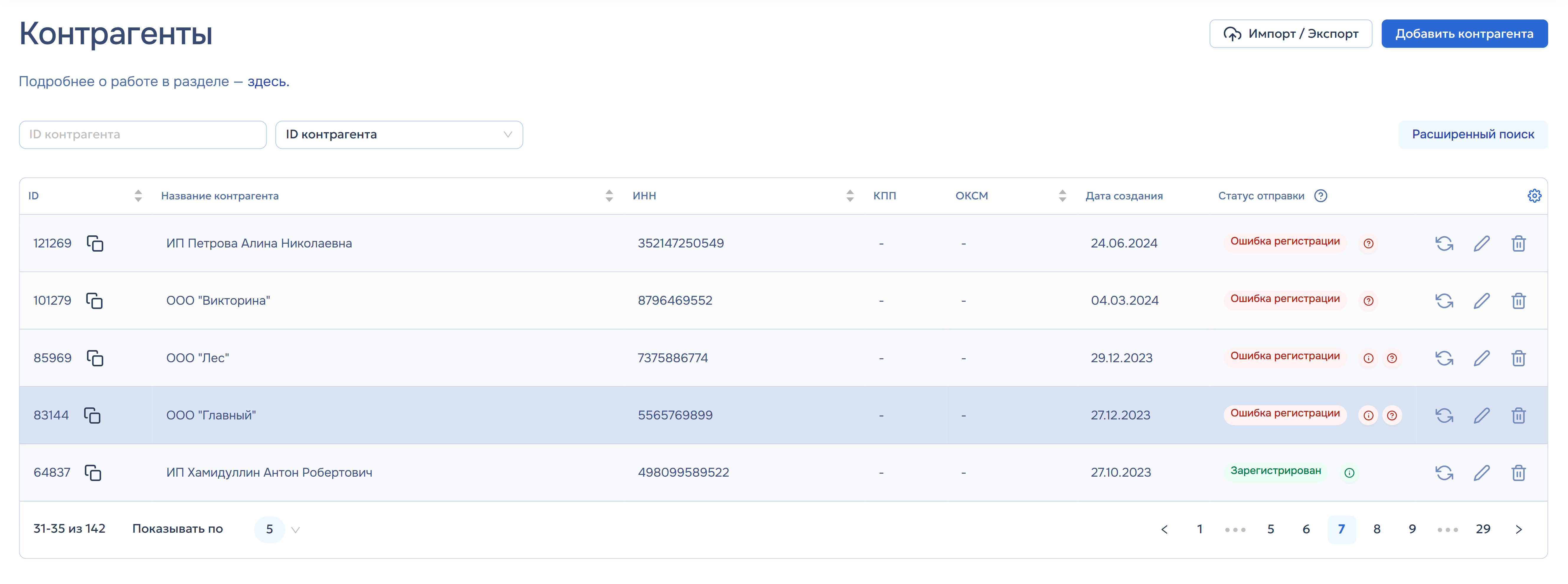
Task: Open info icon next to Зарегистрирован status
Action: click(x=1350, y=473)
